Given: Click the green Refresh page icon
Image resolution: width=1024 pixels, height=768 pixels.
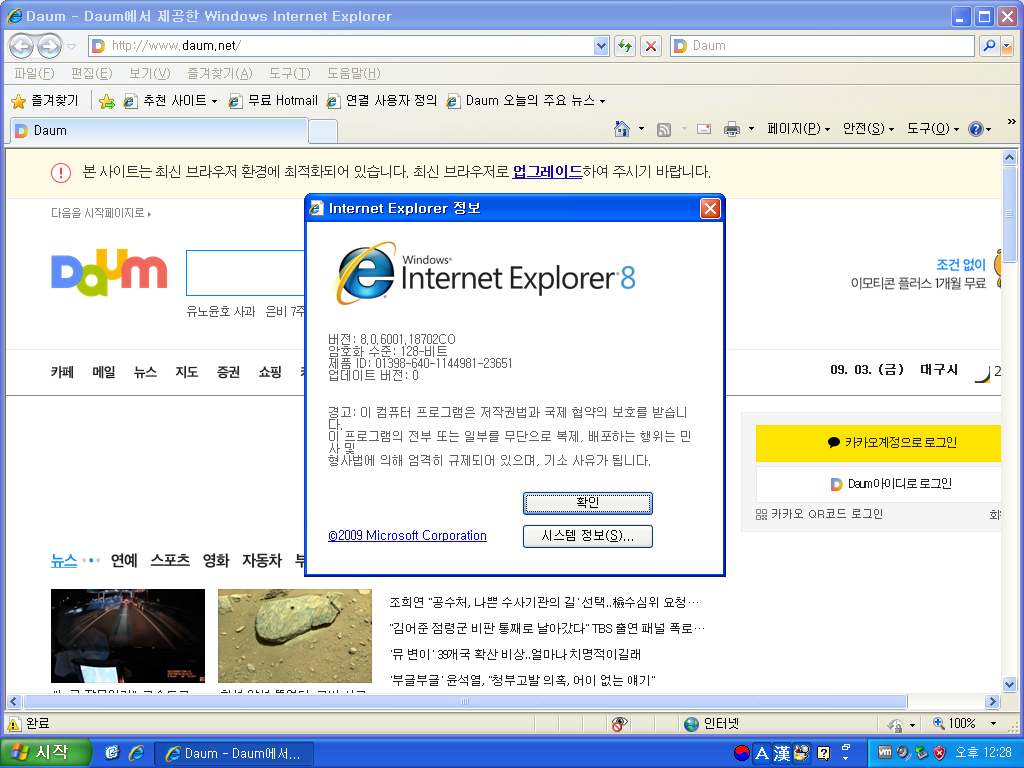Looking at the screenshot, I should pyautogui.click(x=625, y=46).
